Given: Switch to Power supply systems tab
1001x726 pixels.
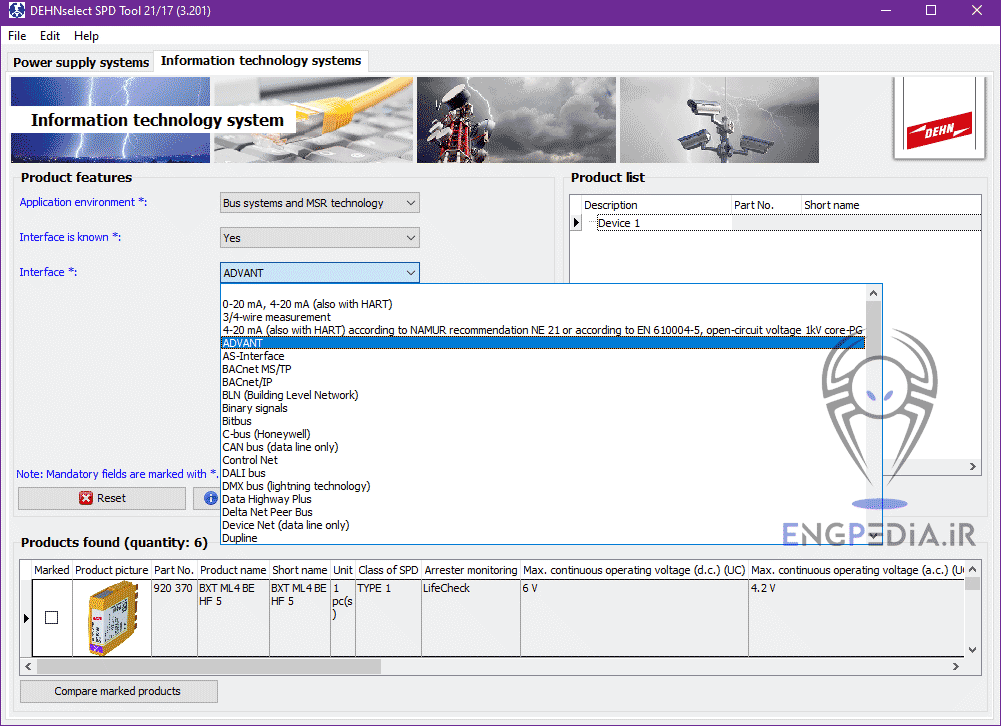Looking at the screenshot, I should [x=81, y=63].
